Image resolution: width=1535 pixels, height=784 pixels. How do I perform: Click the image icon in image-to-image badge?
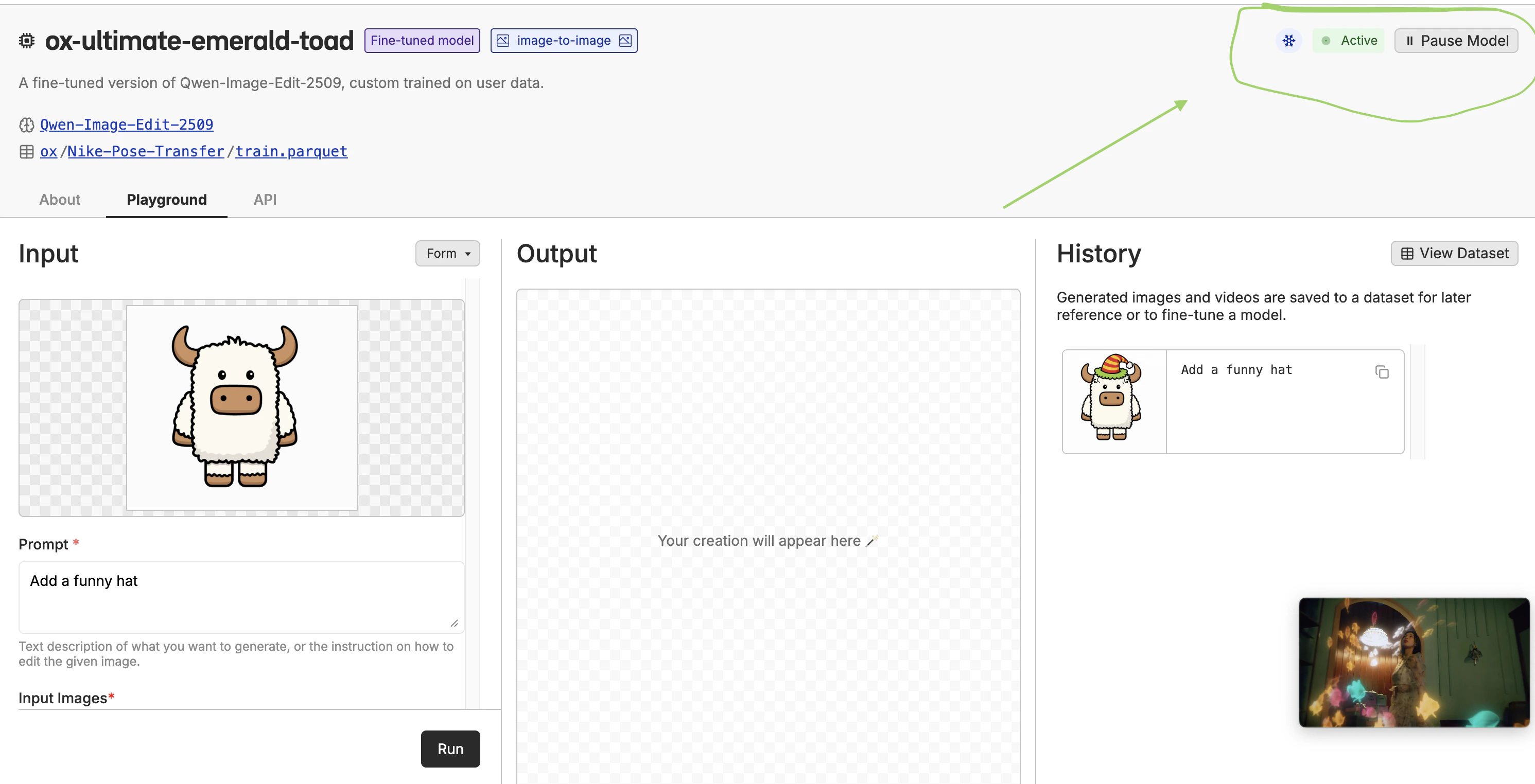pyautogui.click(x=503, y=41)
